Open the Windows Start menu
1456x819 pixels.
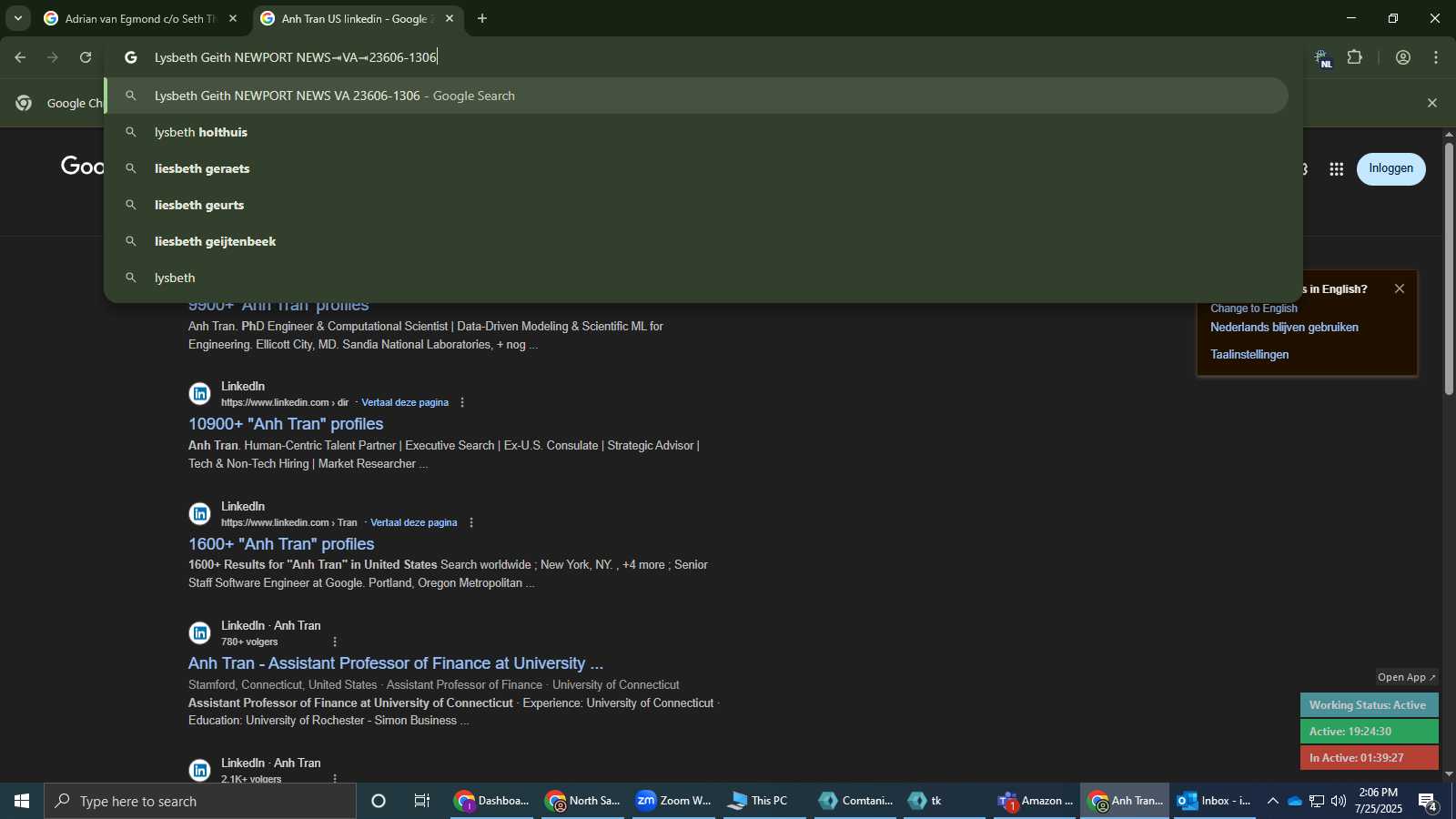tap(22, 801)
